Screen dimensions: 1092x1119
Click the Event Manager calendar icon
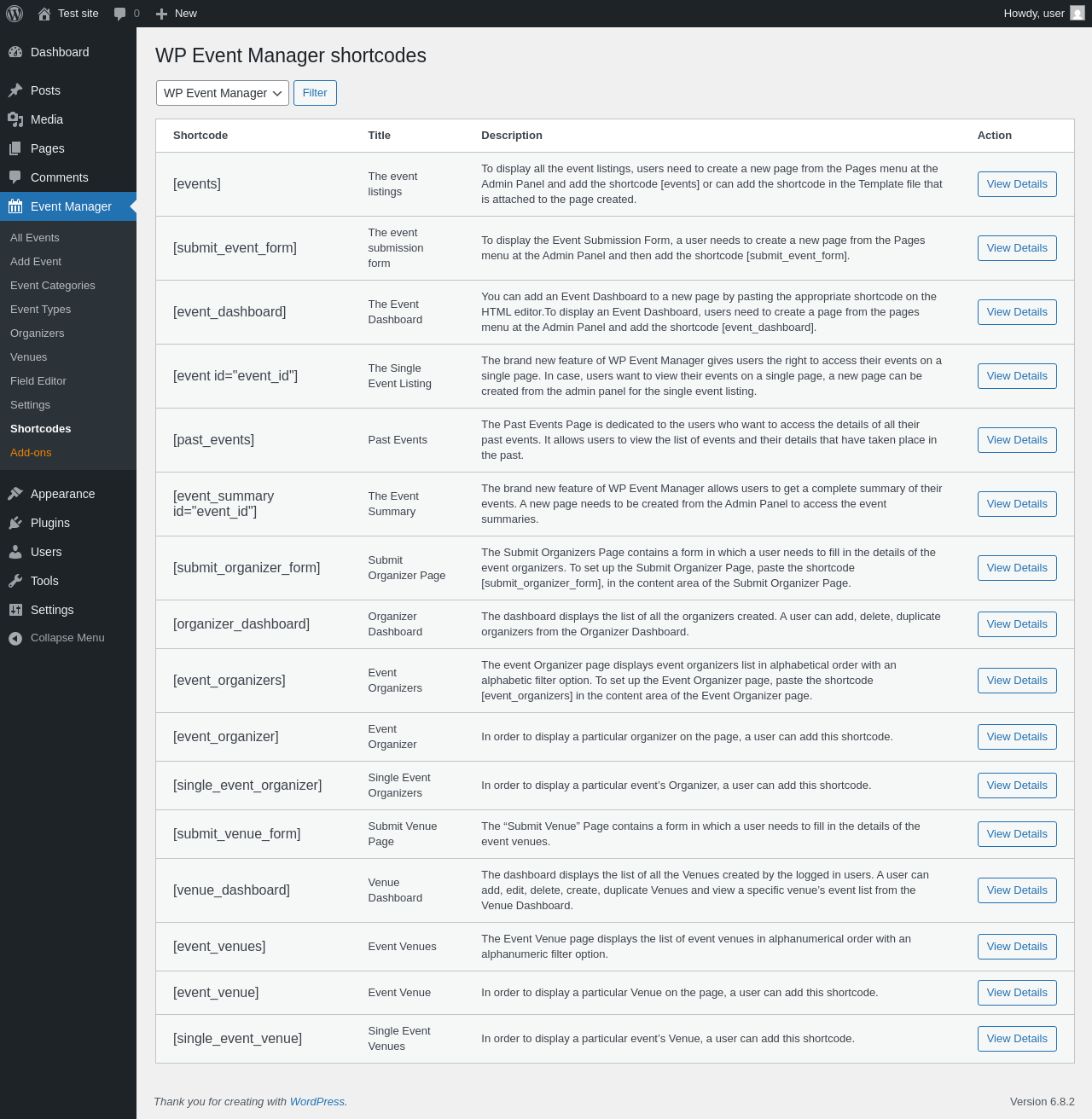(x=15, y=206)
